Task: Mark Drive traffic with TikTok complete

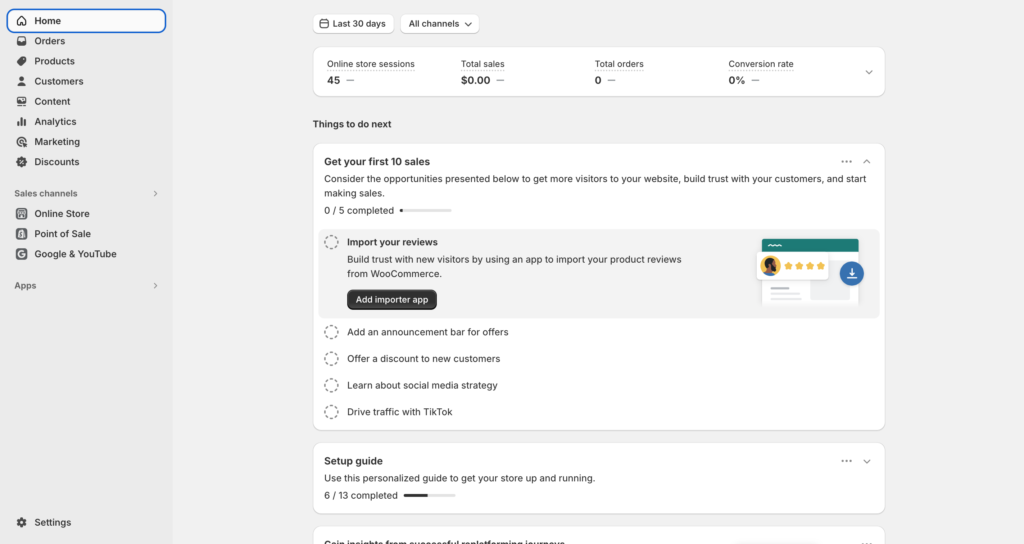Action: (x=332, y=412)
